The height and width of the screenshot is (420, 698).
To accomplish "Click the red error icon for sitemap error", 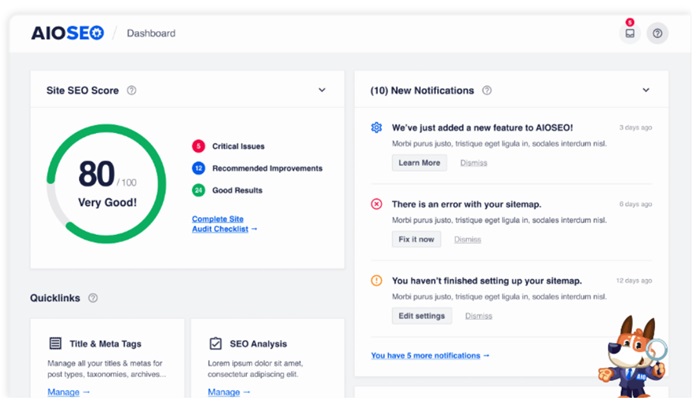I will tap(377, 204).
